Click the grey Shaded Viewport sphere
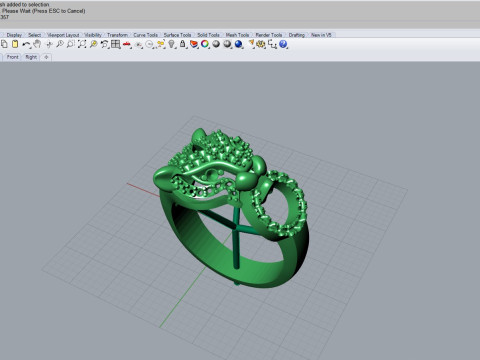The image size is (480, 360). pyautogui.click(x=216, y=44)
